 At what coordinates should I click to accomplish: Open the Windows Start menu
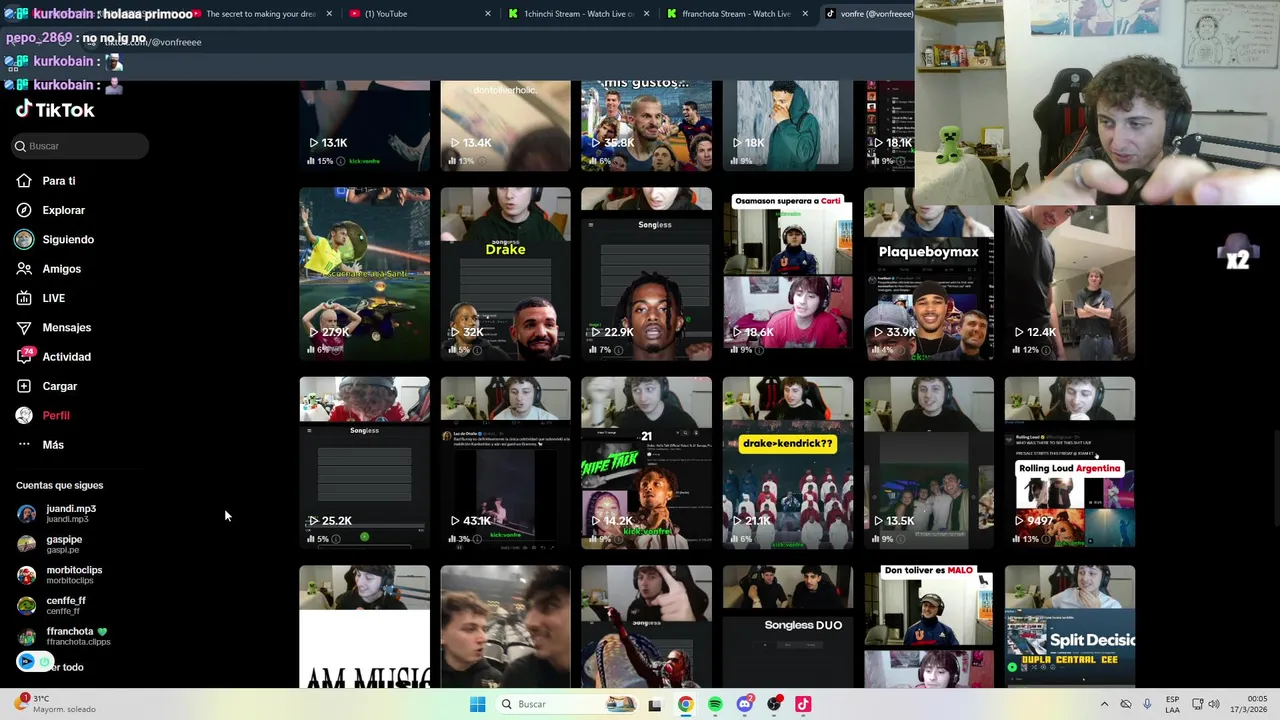pyautogui.click(x=477, y=704)
